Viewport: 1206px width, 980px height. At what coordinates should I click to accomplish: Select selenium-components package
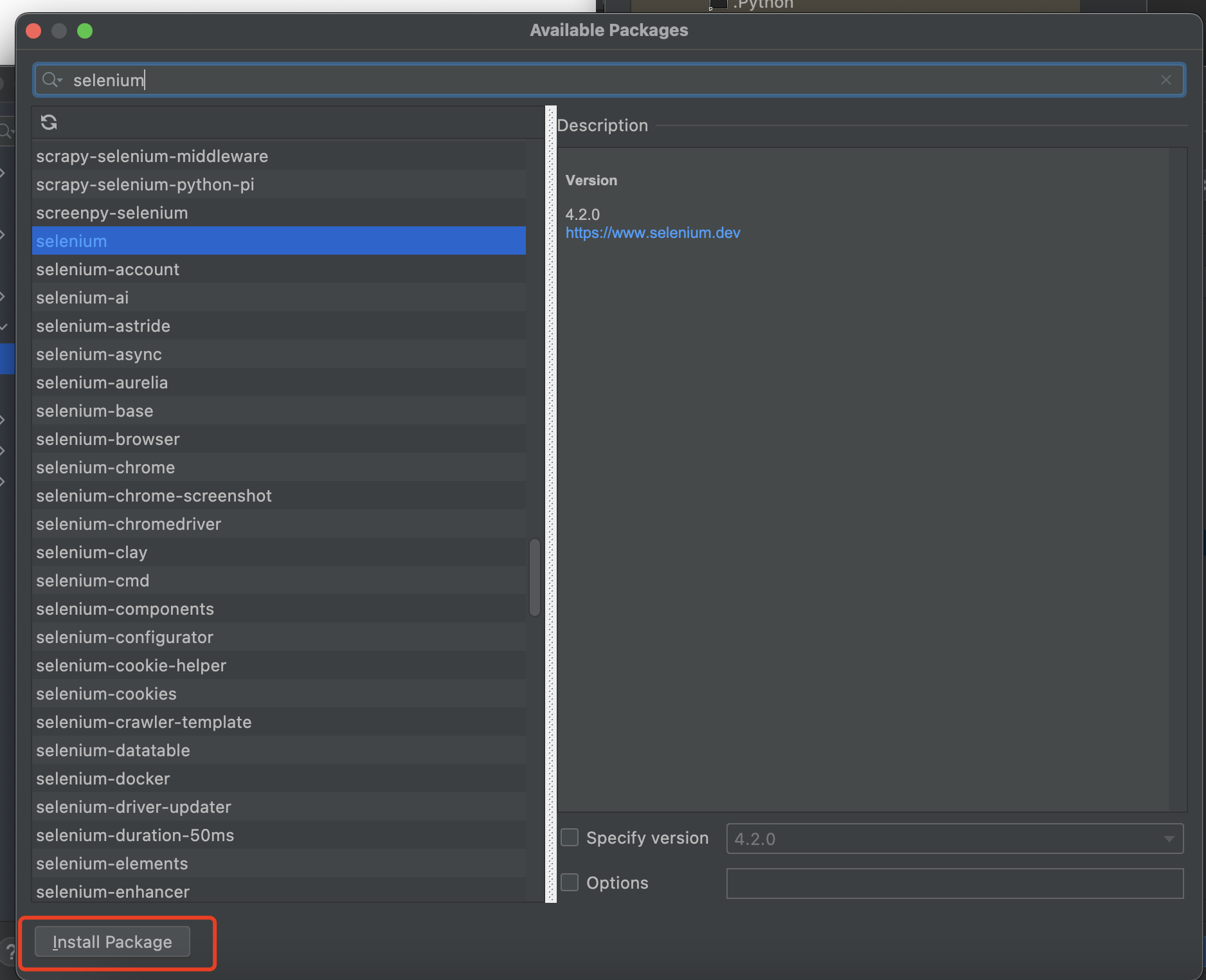pyautogui.click(x=279, y=608)
